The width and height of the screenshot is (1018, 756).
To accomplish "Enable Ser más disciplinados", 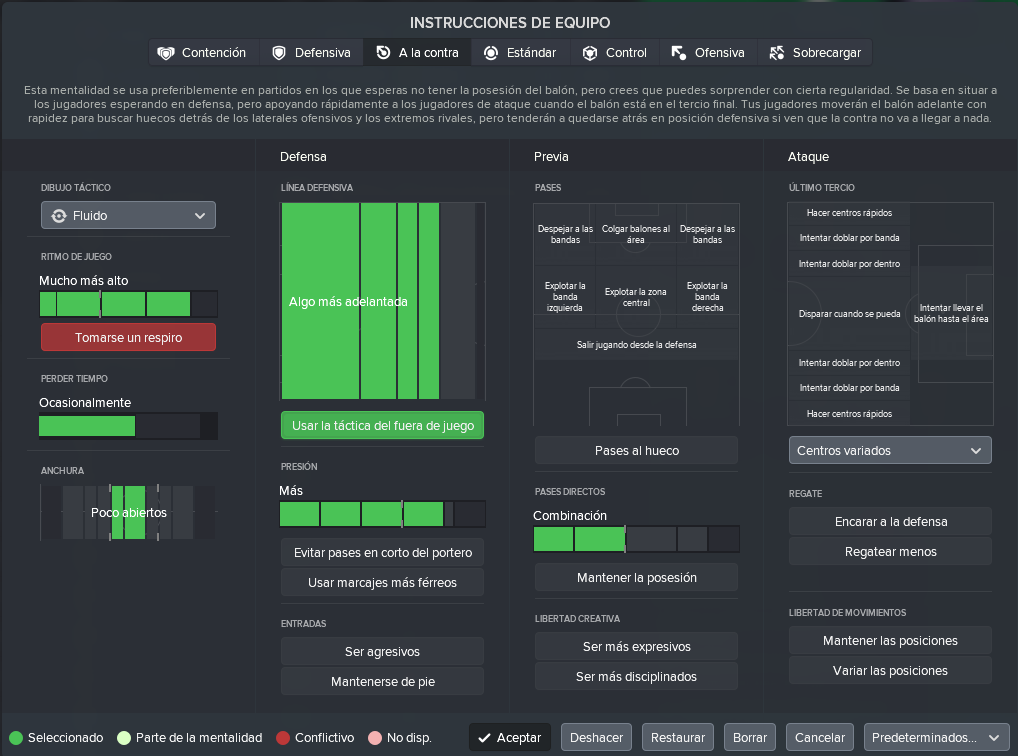I will pyautogui.click(x=636, y=675).
